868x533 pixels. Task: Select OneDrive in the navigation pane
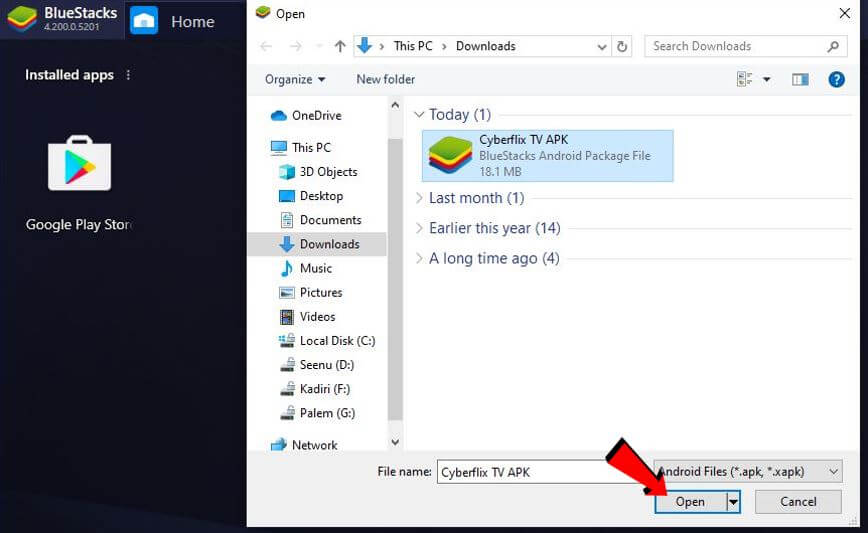317,115
